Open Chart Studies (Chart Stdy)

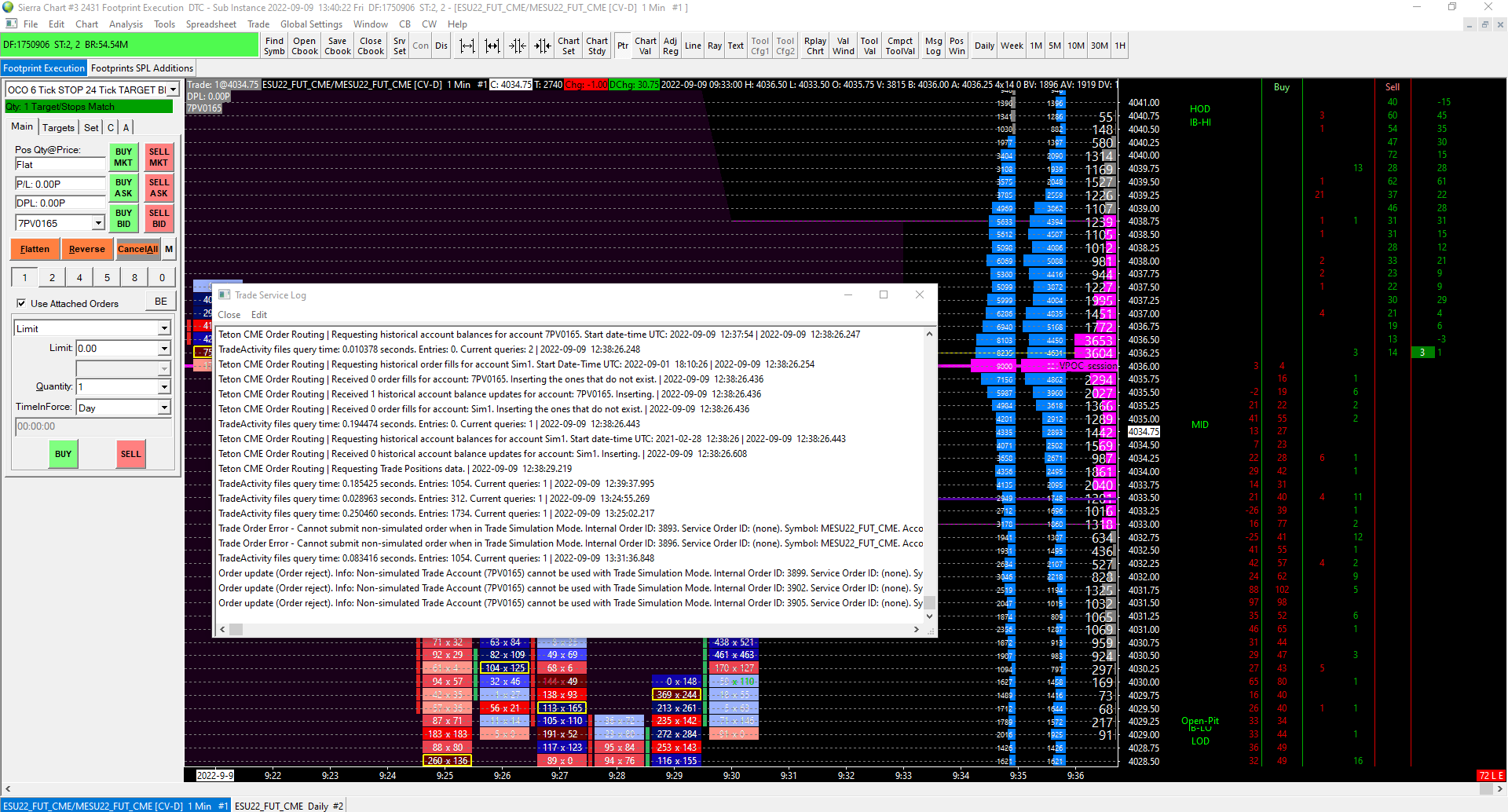tap(597, 46)
